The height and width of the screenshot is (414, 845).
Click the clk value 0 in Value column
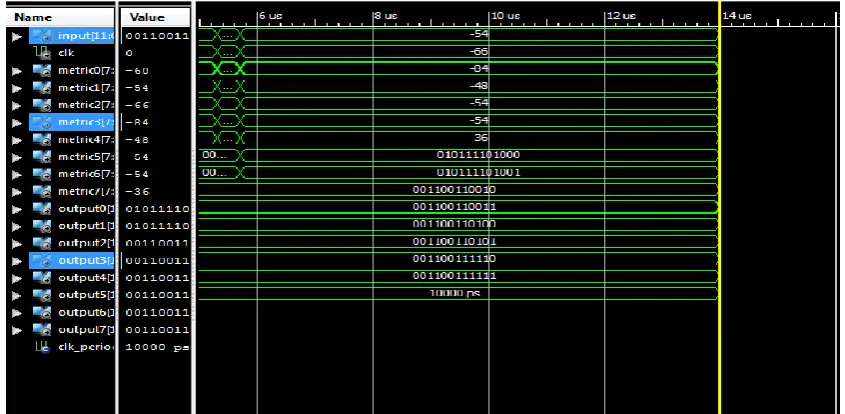coord(128,53)
